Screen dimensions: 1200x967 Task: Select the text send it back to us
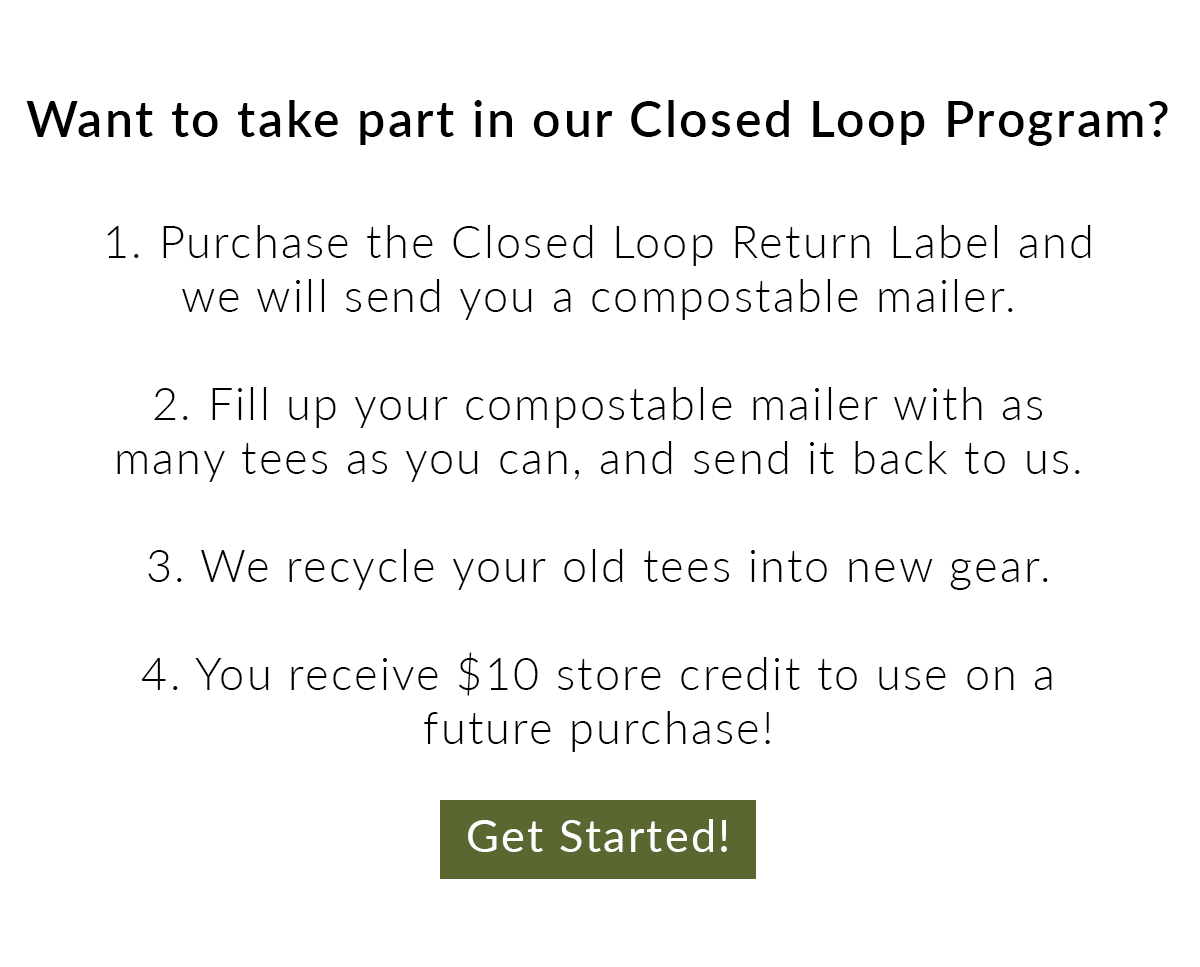tap(890, 458)
